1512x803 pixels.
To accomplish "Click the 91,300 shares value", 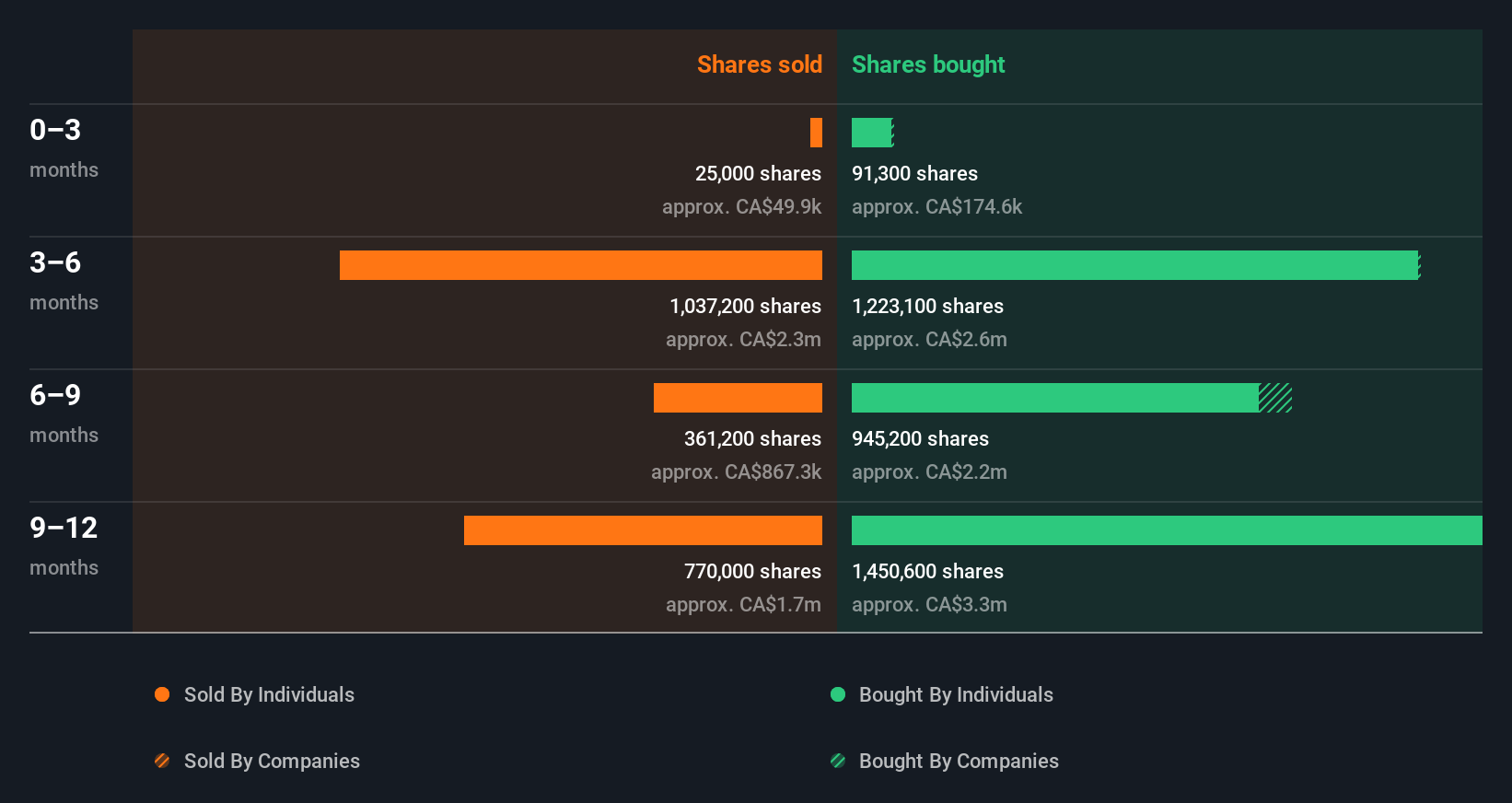I will click(x=914, y=173).
